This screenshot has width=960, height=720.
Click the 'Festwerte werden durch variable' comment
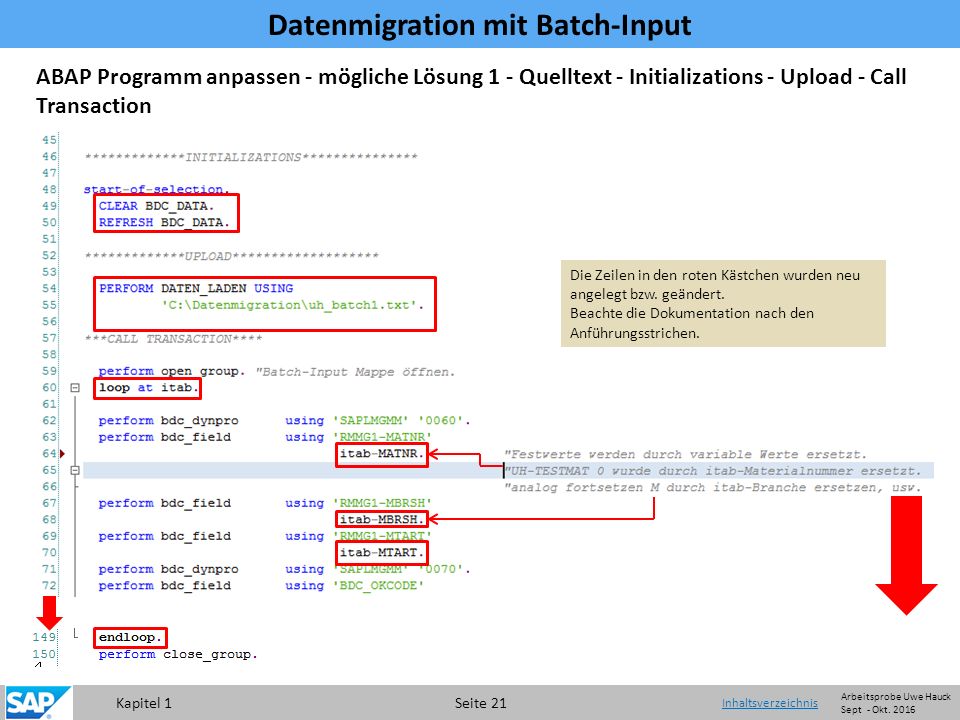[685, 454]
